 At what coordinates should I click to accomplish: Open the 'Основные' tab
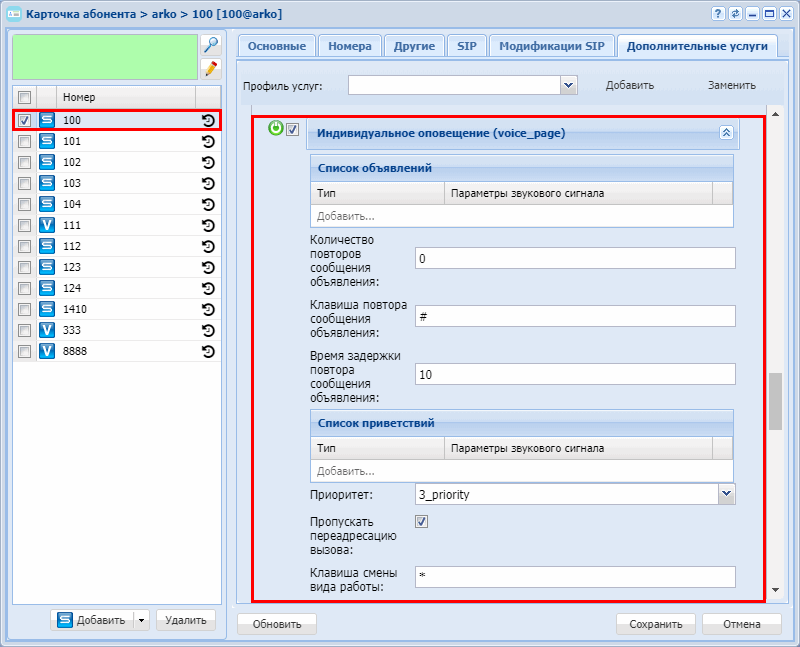pyautogui.click(x=276, y=46)
